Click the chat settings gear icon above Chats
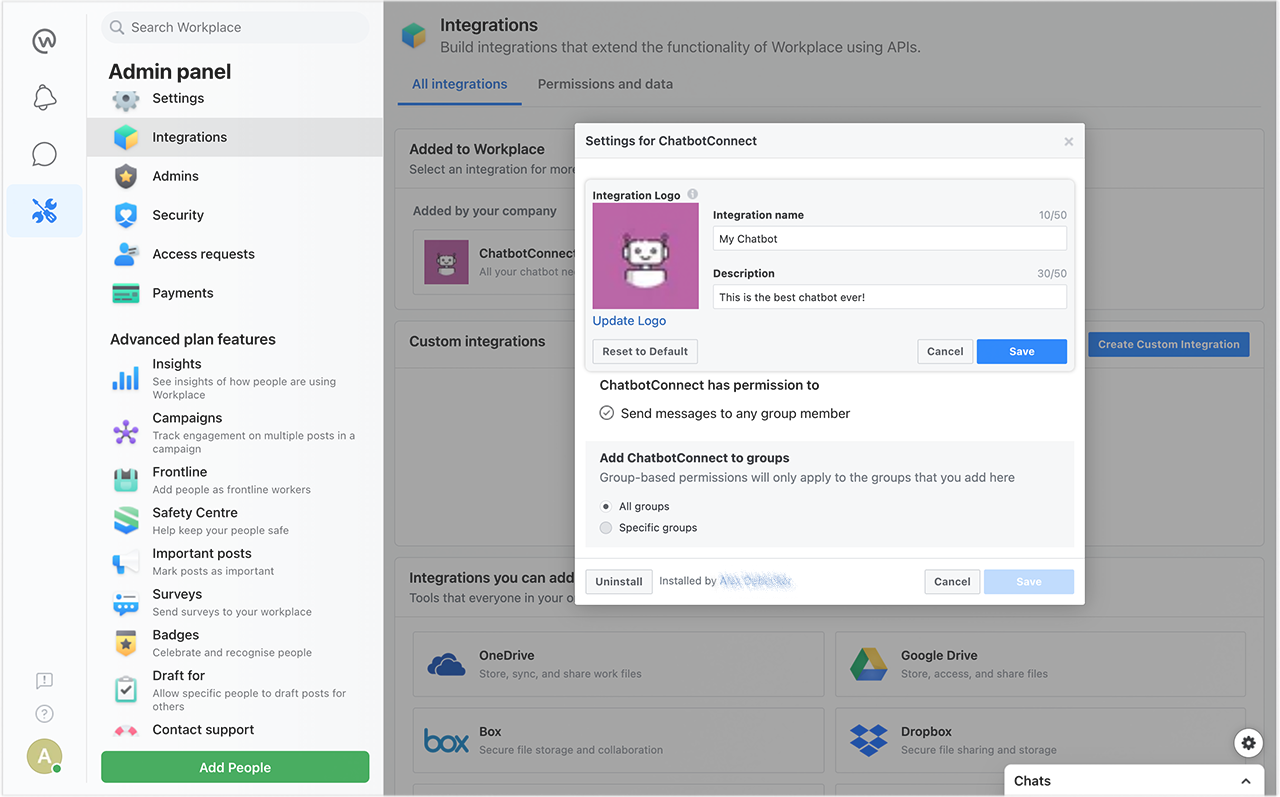Screen dimensions: 1280x797 tap(1248, 743)
